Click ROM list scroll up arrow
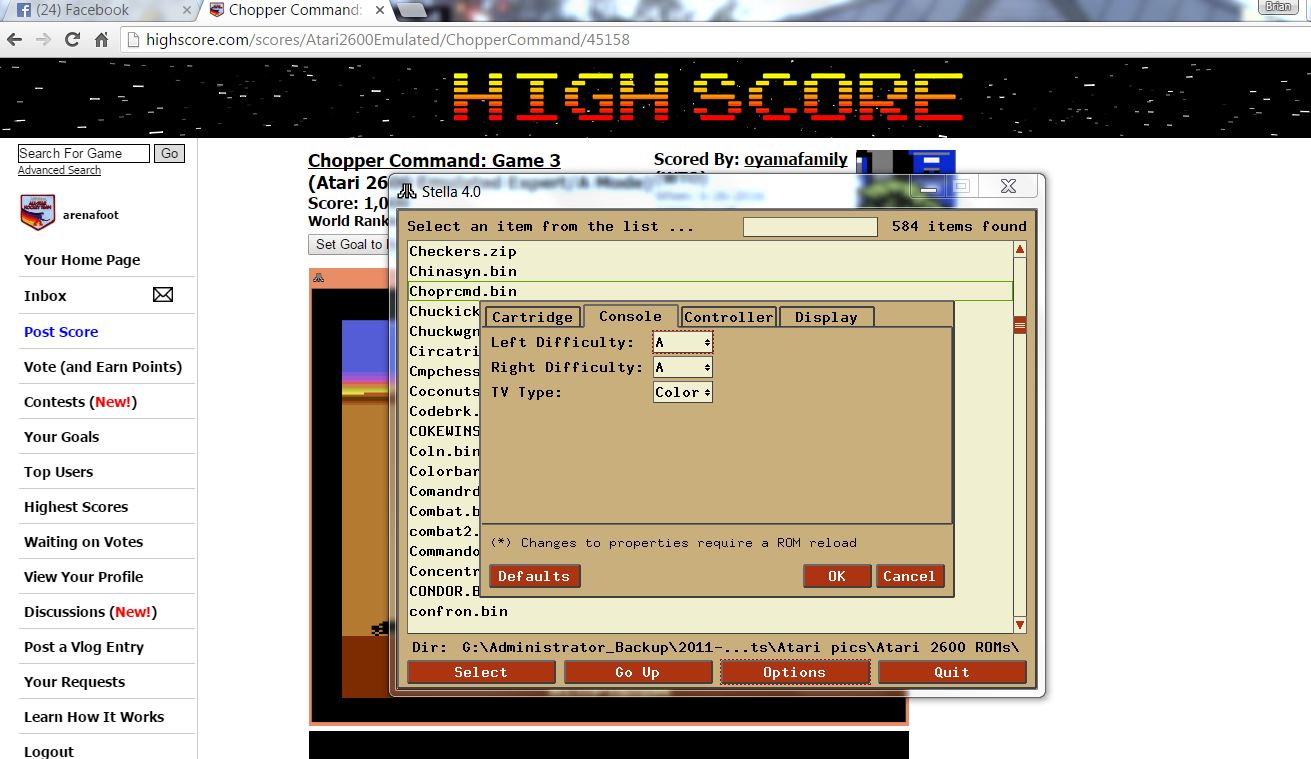This screenshot has width=1311, height=759. 1020,249
